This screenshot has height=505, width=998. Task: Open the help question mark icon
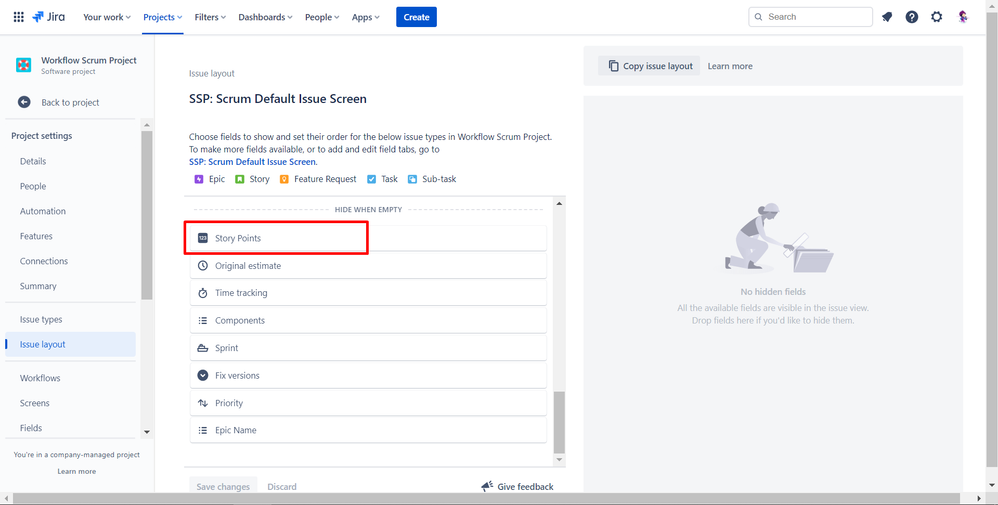pyautogui.click(x=911, y=17)
